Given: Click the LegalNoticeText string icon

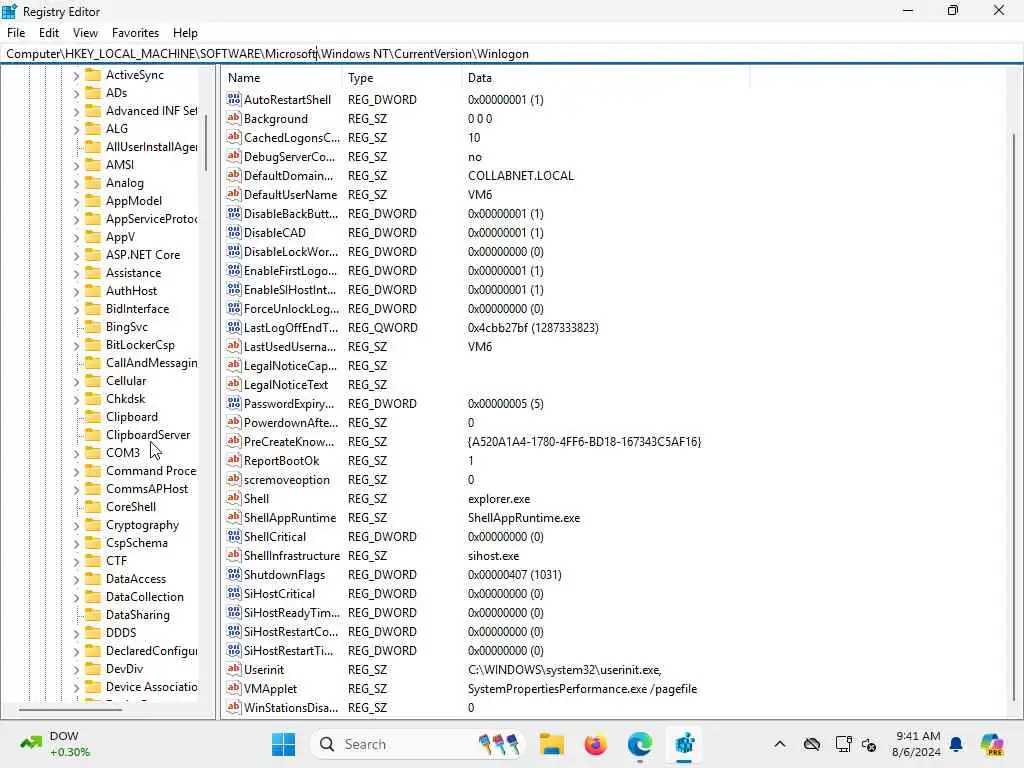Looking at the screenshot, I should [234, 384].
